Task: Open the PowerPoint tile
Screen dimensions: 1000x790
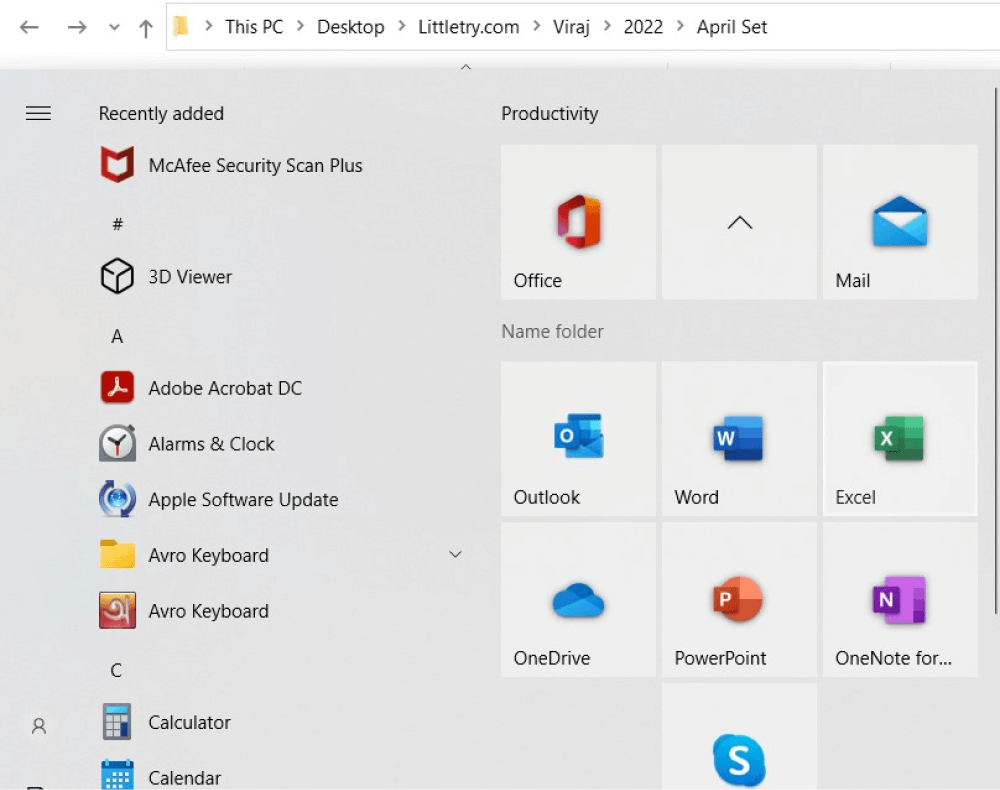Action: 739,599
